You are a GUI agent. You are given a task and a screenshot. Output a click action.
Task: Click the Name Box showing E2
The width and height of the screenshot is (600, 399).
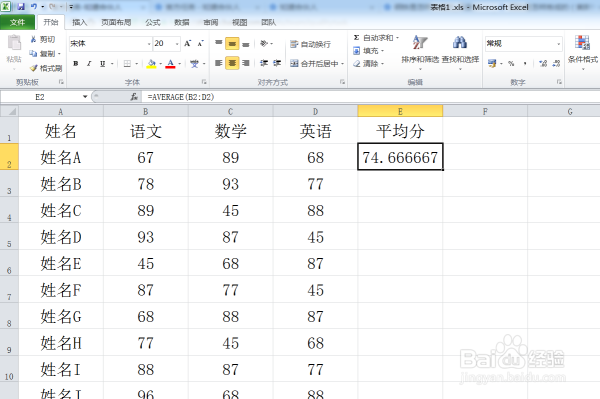click(x=40, y=97)
